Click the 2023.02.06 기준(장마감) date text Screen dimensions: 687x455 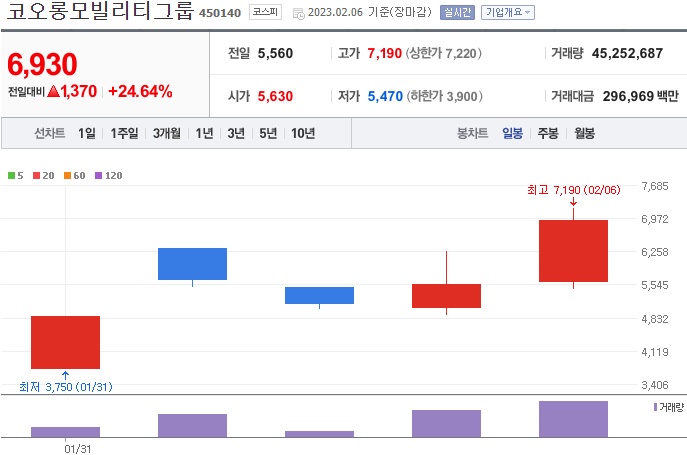coord(369,12)
